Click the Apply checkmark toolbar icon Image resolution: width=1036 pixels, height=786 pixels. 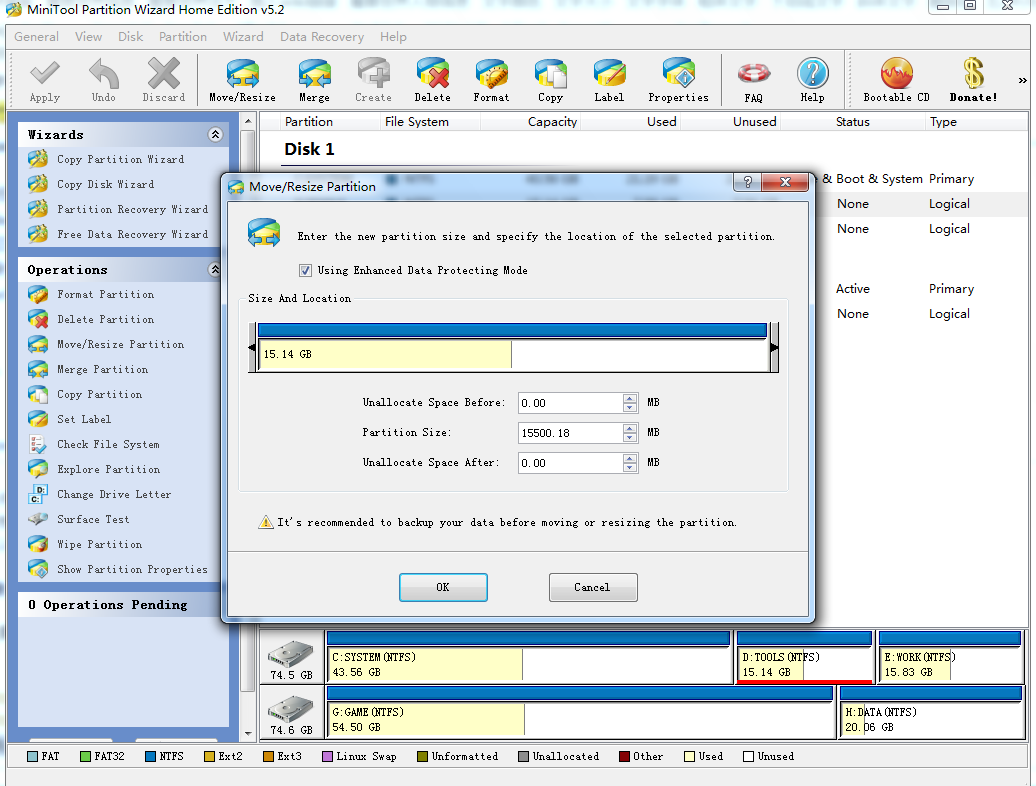[44, 73]
